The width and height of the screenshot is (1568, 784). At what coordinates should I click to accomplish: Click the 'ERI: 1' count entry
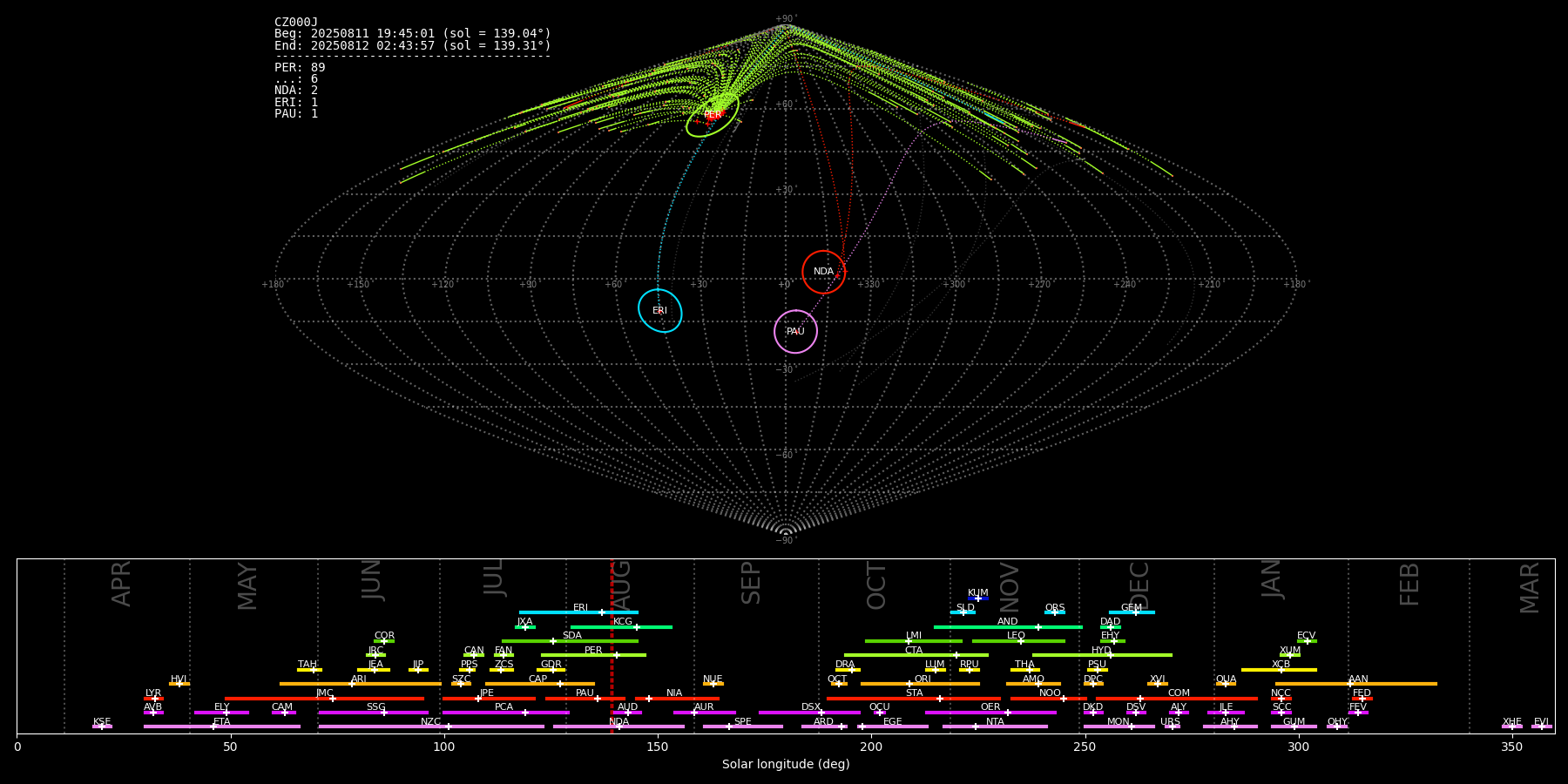pyautogui.click(x=296, y=102)
